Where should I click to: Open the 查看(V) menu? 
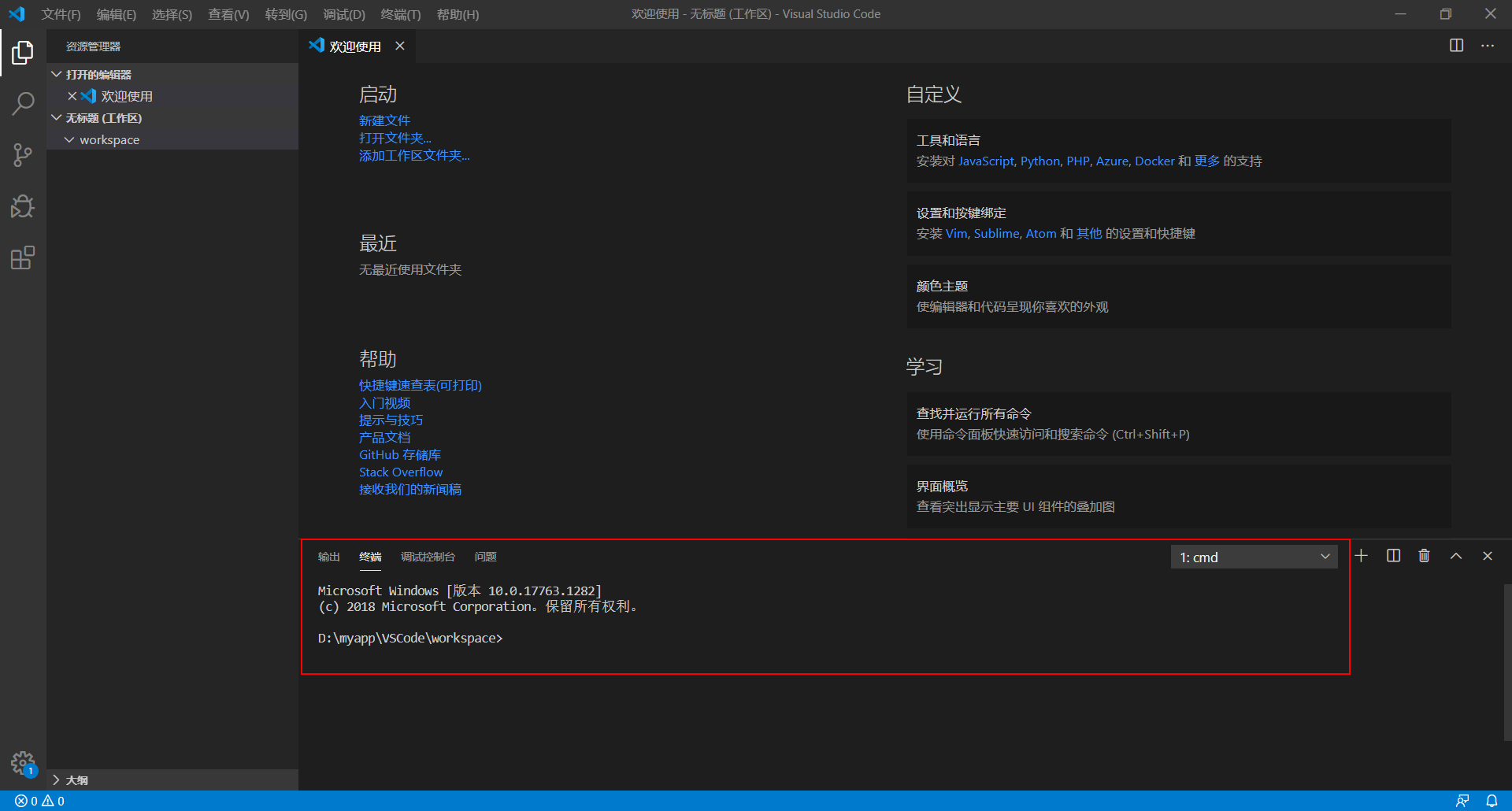(228, 14)
